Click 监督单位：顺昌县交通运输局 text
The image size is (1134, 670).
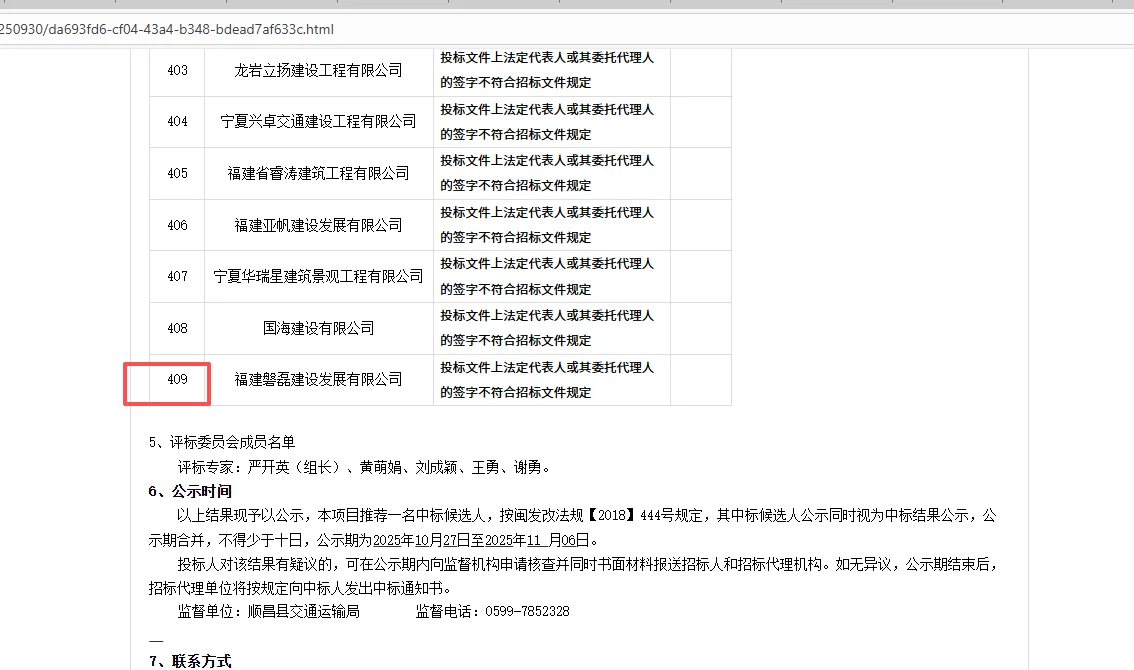(269, 612)
